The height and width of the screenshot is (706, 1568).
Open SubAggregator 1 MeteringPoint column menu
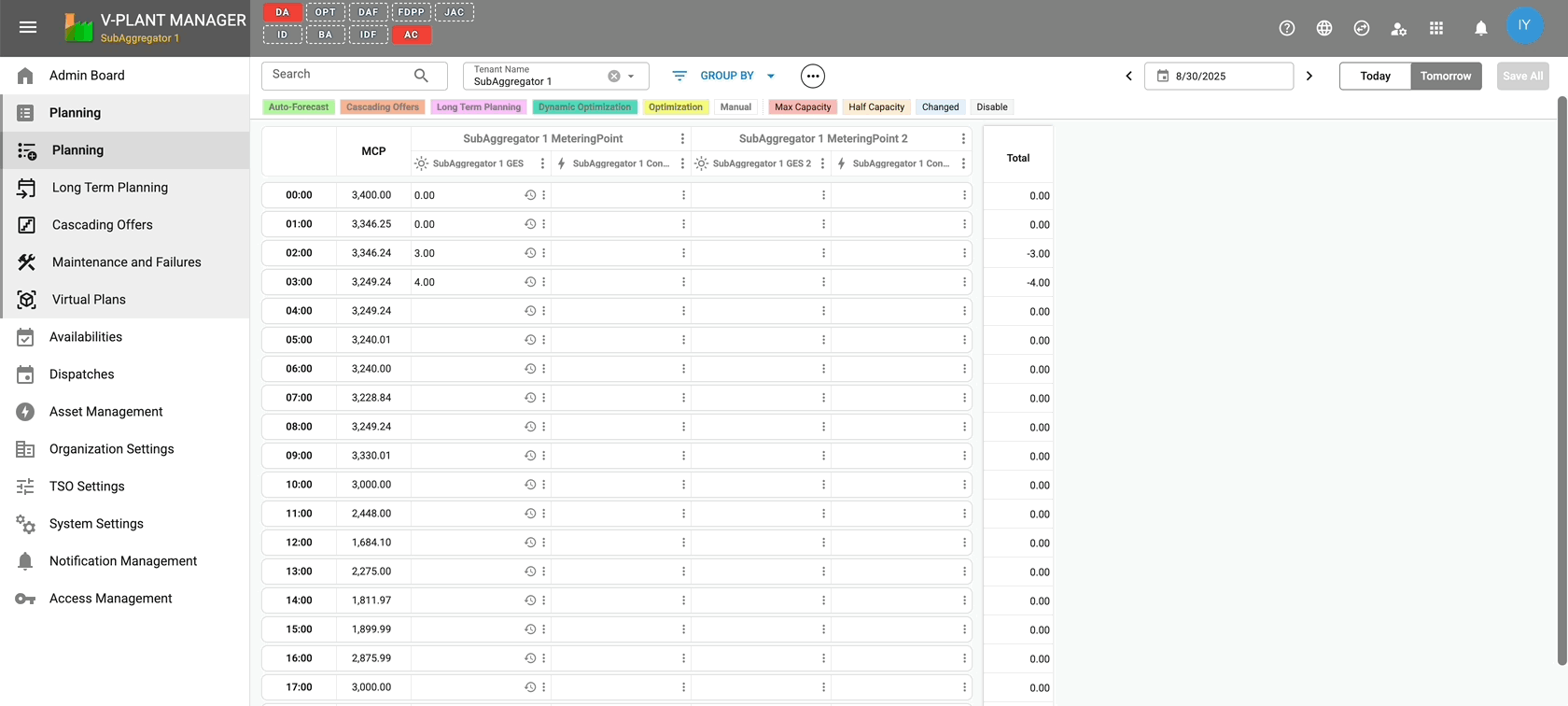point(682,138)
